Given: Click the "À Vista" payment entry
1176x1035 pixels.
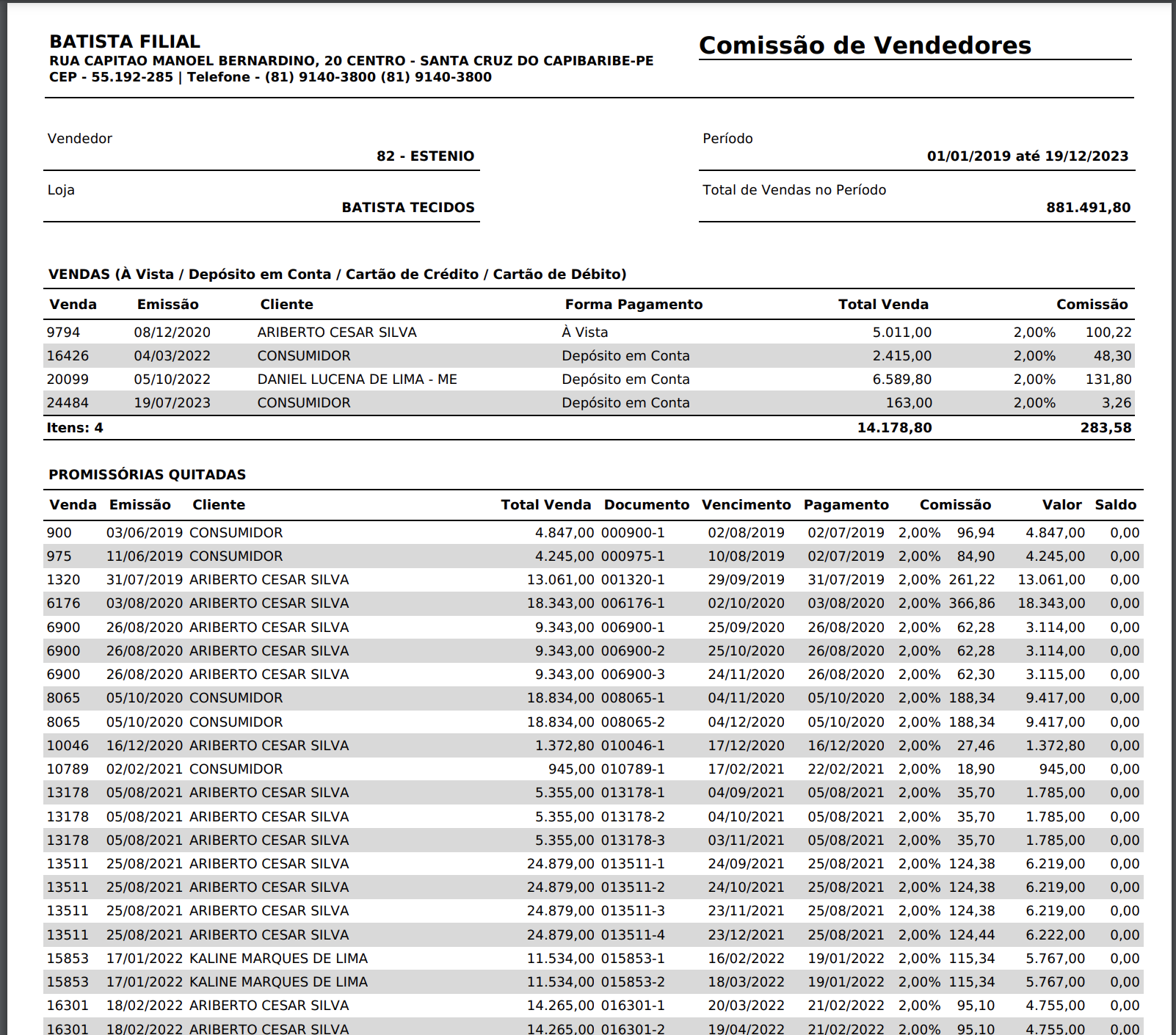Looking at the screenshot, I should pos(584,333).
